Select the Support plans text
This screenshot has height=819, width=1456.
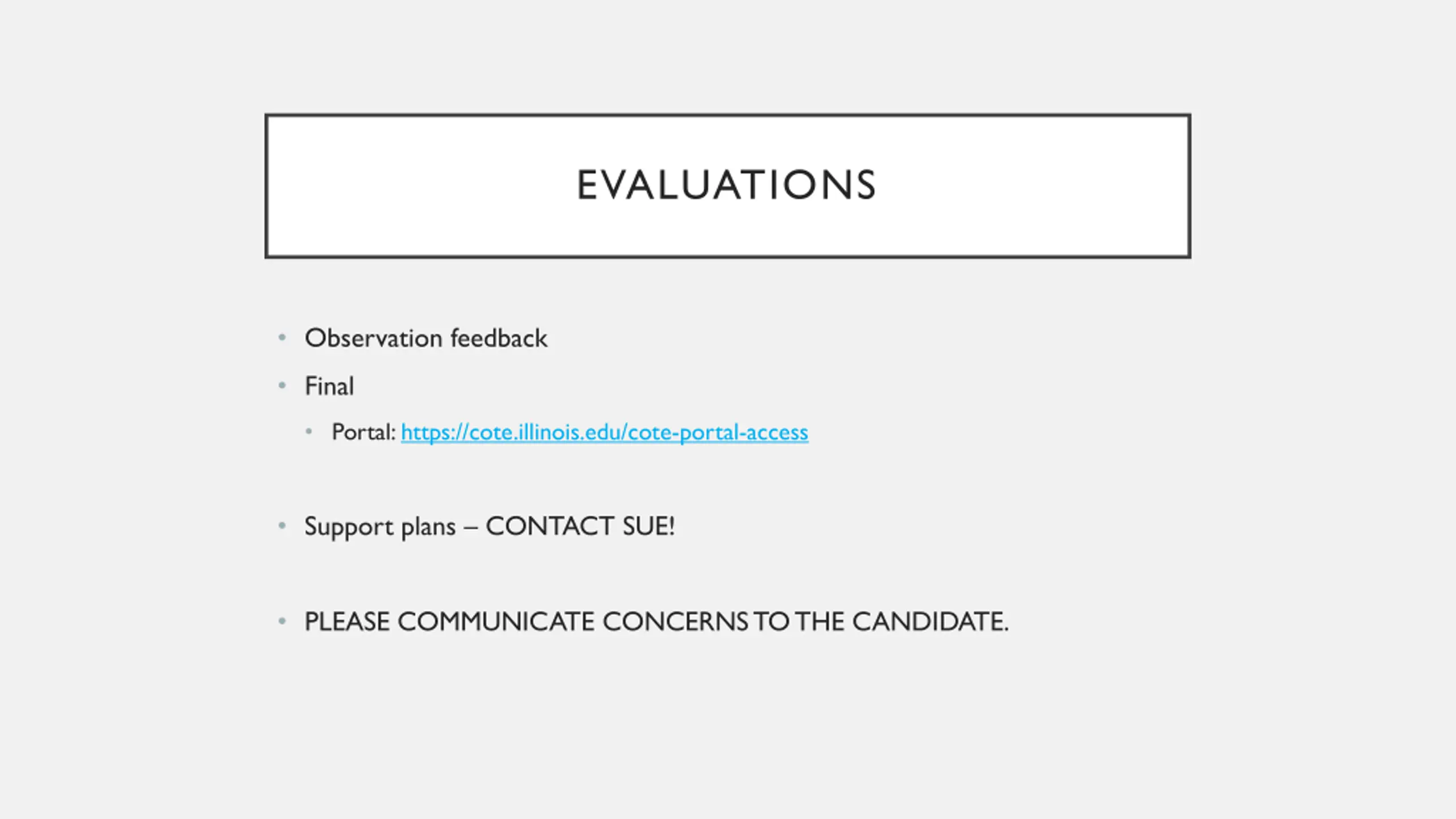click(379, 527)
